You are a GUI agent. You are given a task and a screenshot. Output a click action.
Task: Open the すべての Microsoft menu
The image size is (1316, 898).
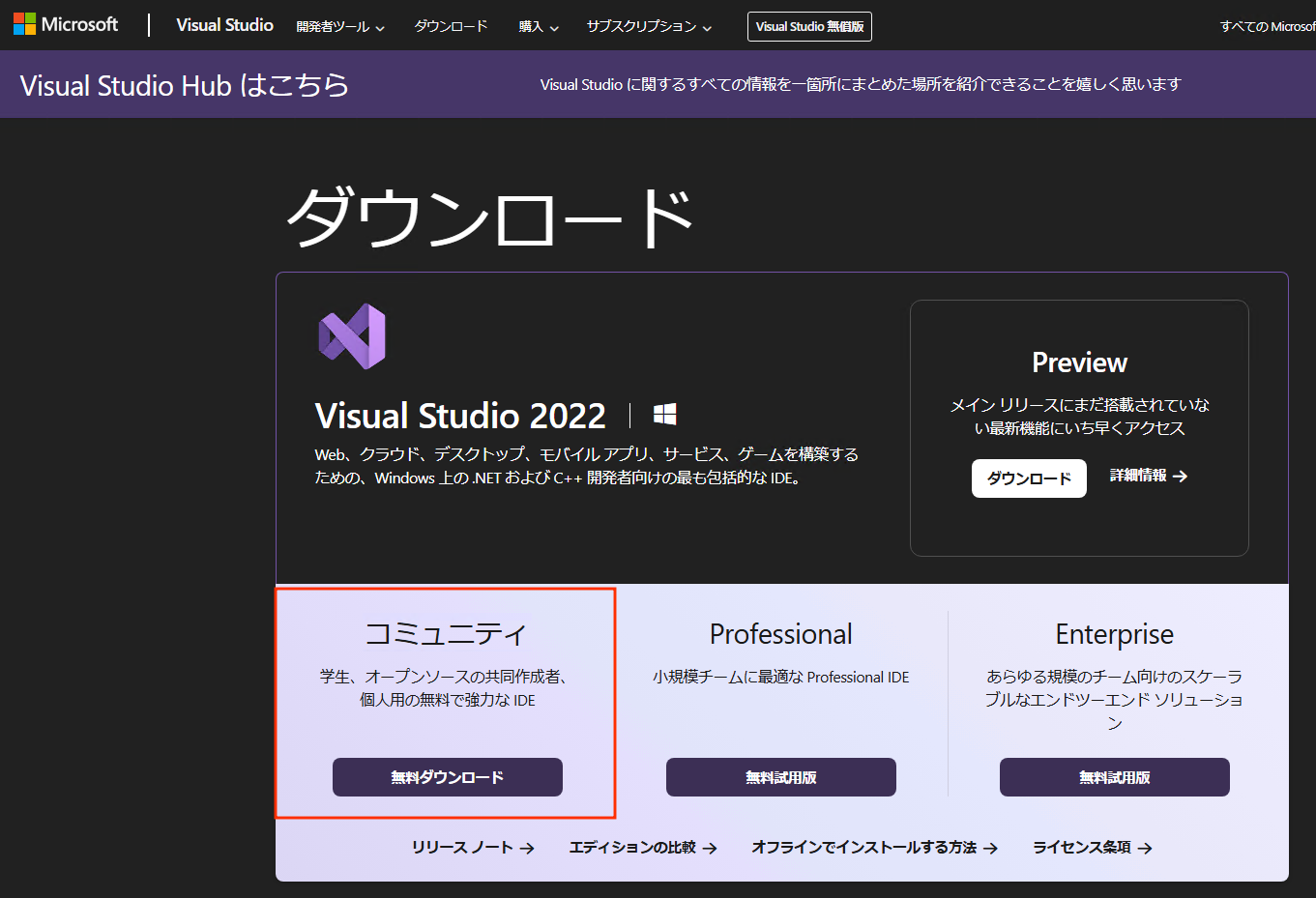click(1267, 27)
